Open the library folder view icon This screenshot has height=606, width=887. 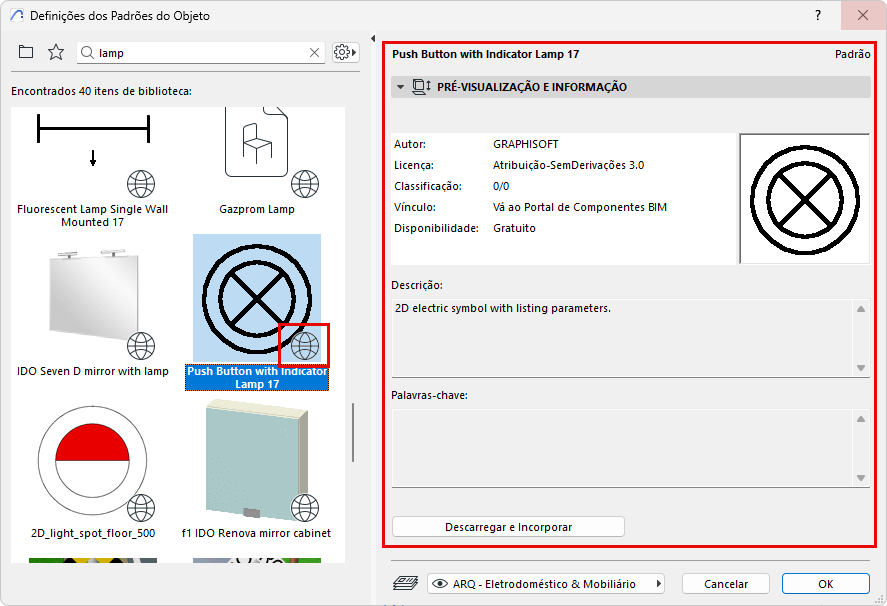coord(26,53)
